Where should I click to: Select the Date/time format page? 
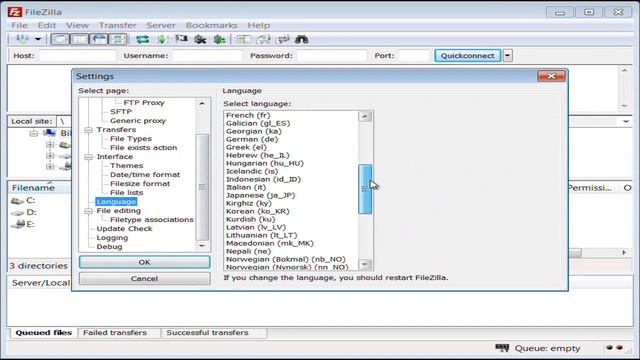[145, 175]
